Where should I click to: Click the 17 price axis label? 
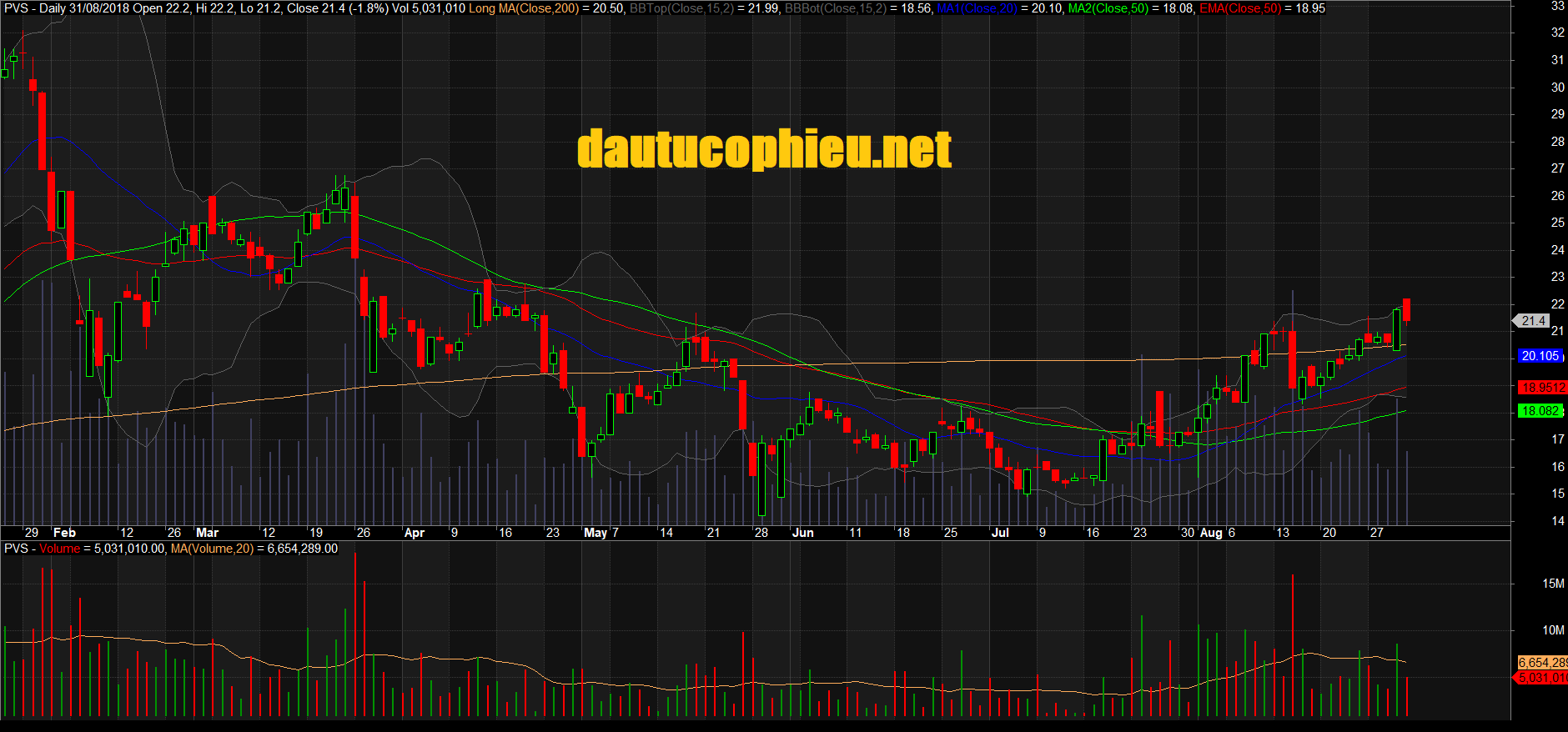click(1557, 439)
